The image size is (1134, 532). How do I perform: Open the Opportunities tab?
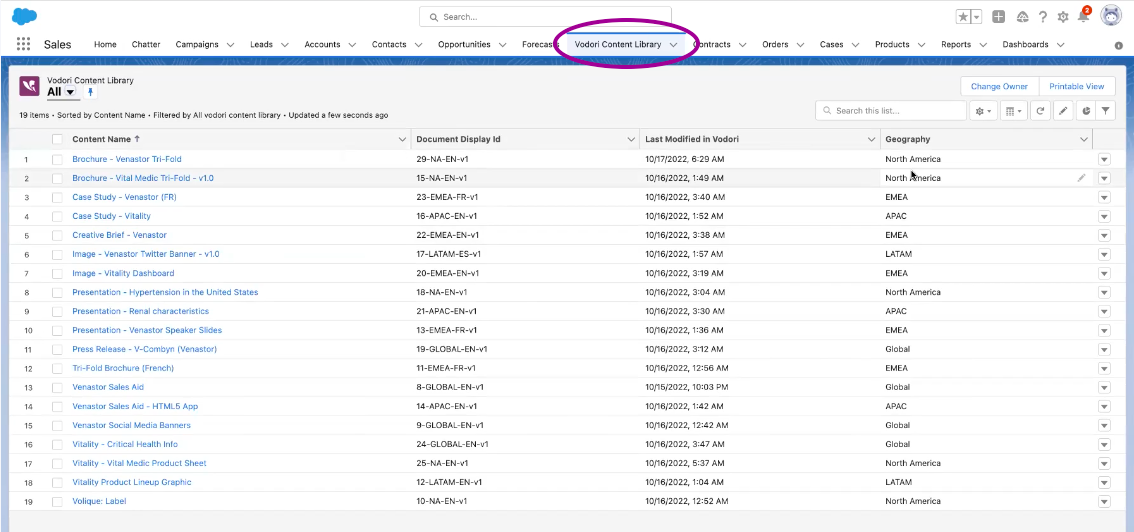[464, 44]
